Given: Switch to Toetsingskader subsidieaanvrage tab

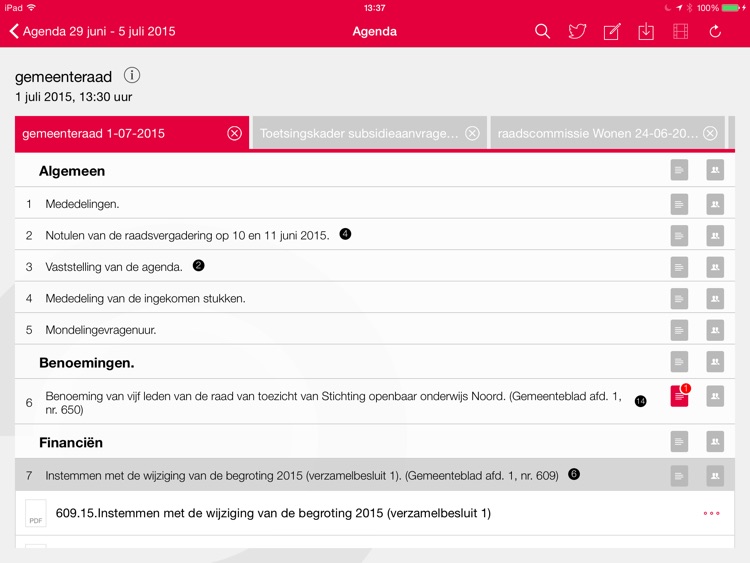Looking at the screenshot, I should 358,133.
